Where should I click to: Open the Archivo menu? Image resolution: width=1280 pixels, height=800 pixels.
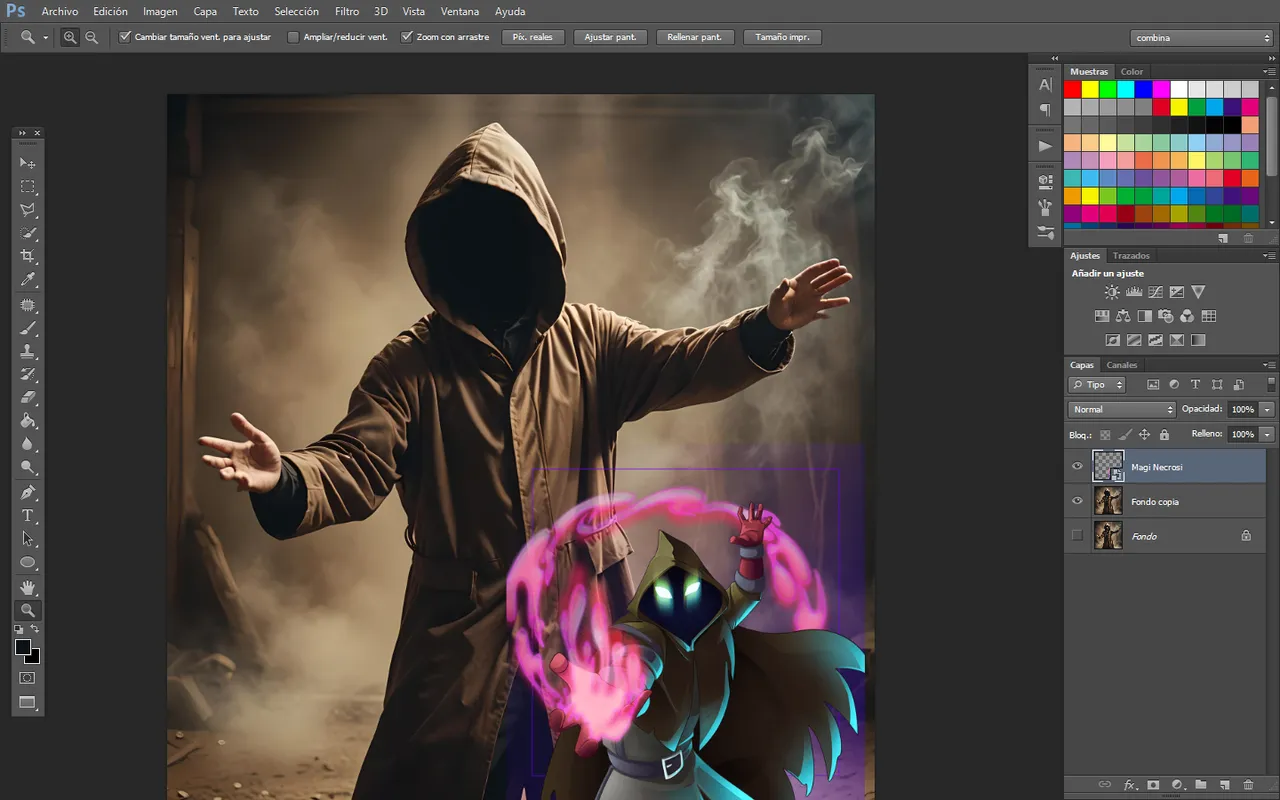(x=60, y=12)
